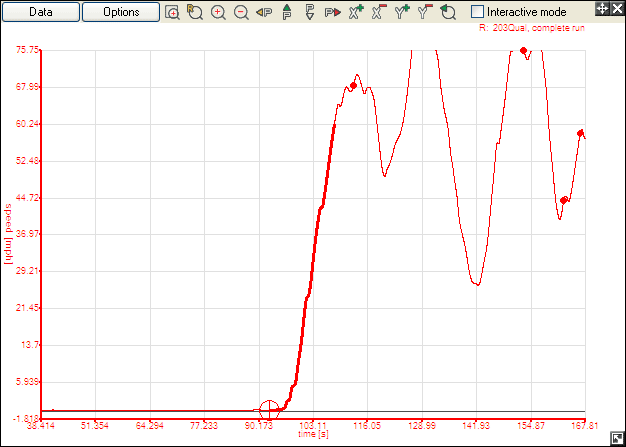Open the Options menu button
626x447 pixels.
coord(119,12)
